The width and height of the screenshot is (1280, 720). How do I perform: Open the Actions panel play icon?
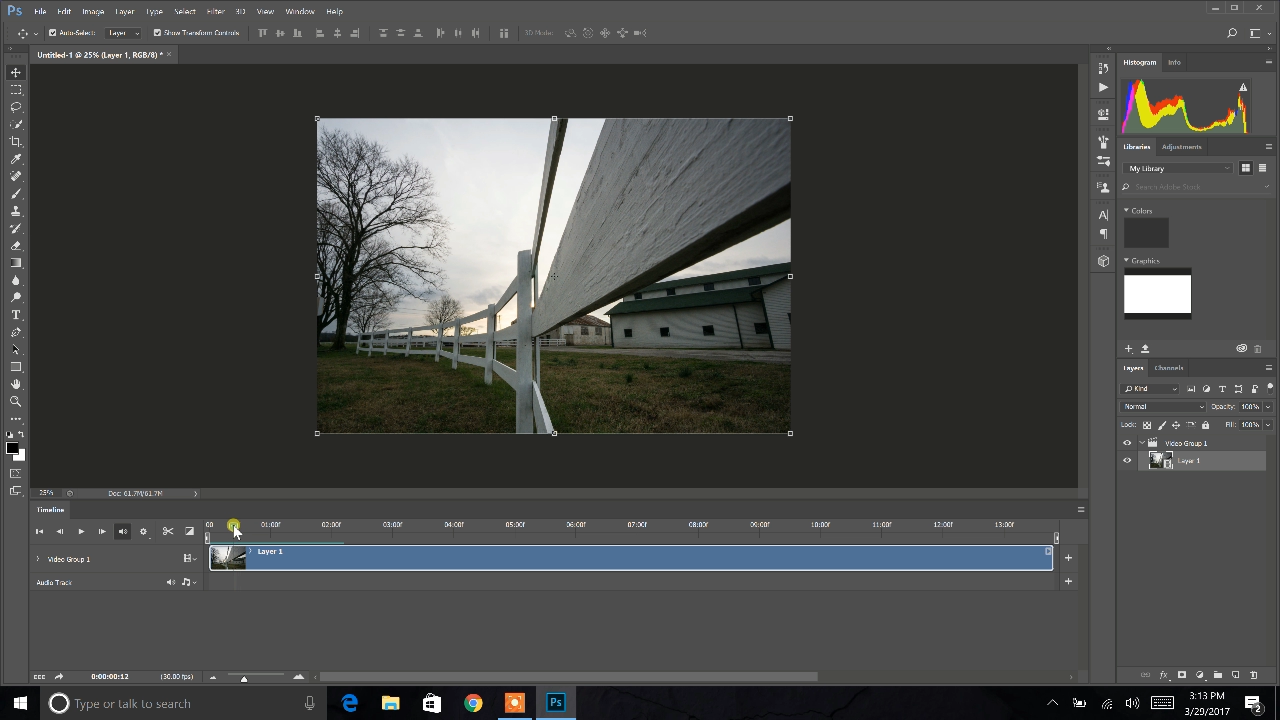click(x=1103, y=87)
